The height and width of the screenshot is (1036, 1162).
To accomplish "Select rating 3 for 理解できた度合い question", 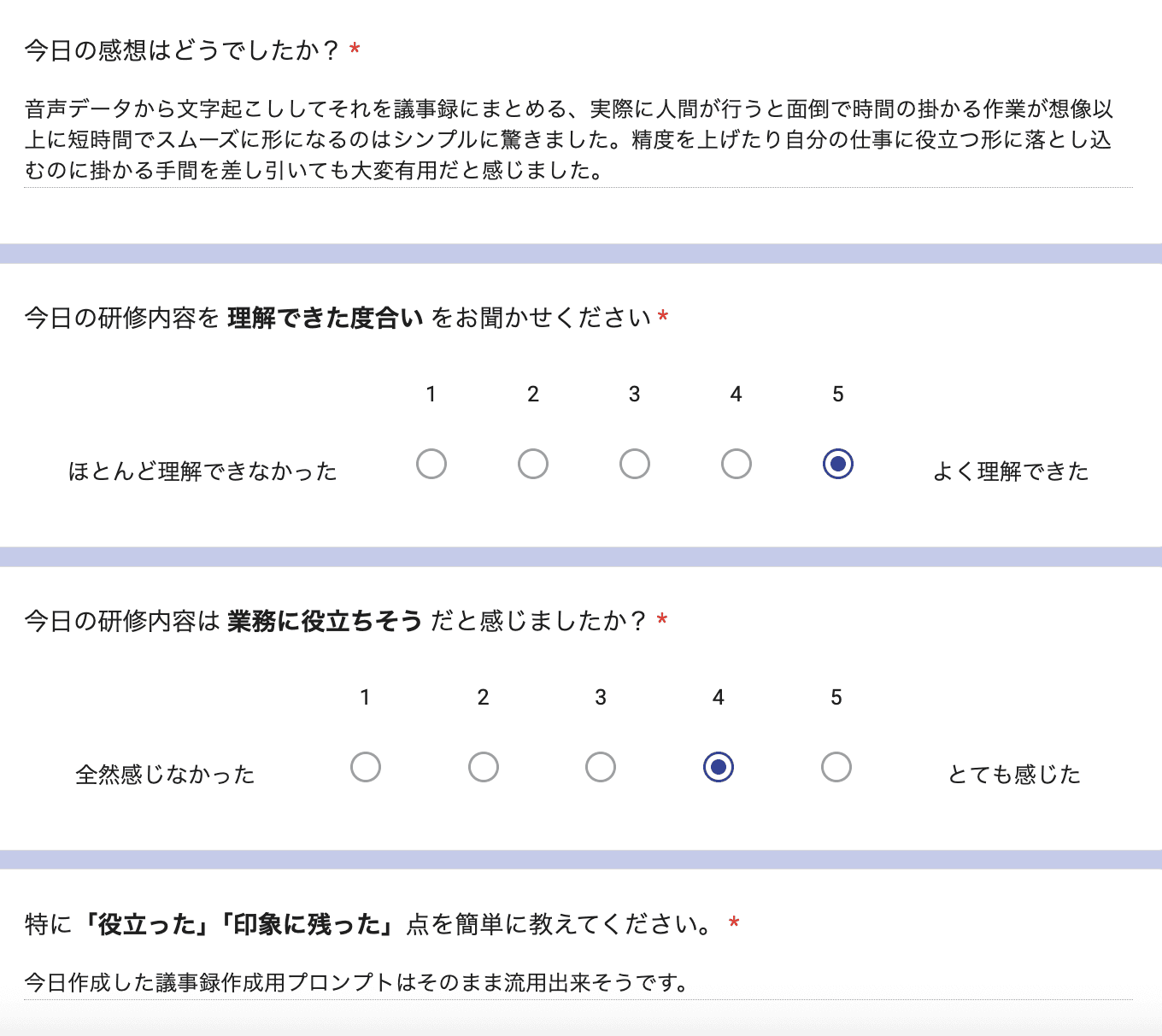I will tap(634, 464).
